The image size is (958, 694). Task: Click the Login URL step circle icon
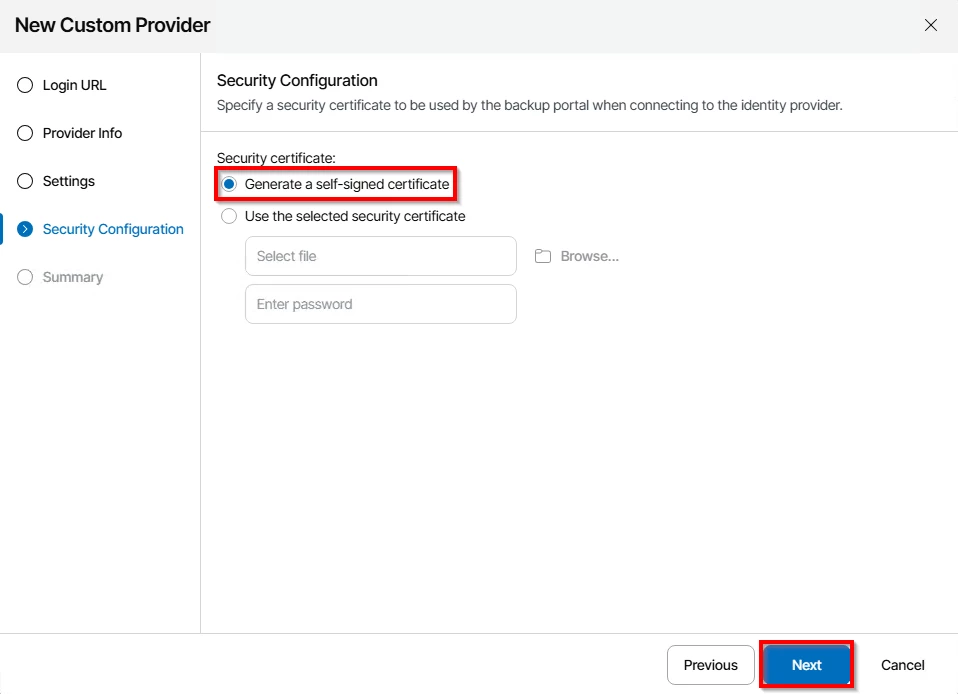point(25,85)
